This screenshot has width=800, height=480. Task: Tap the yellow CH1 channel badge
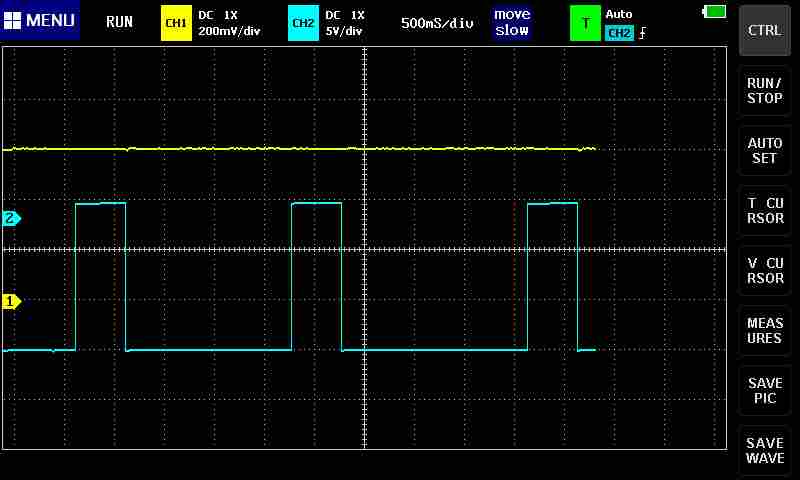tap(175, 22)
